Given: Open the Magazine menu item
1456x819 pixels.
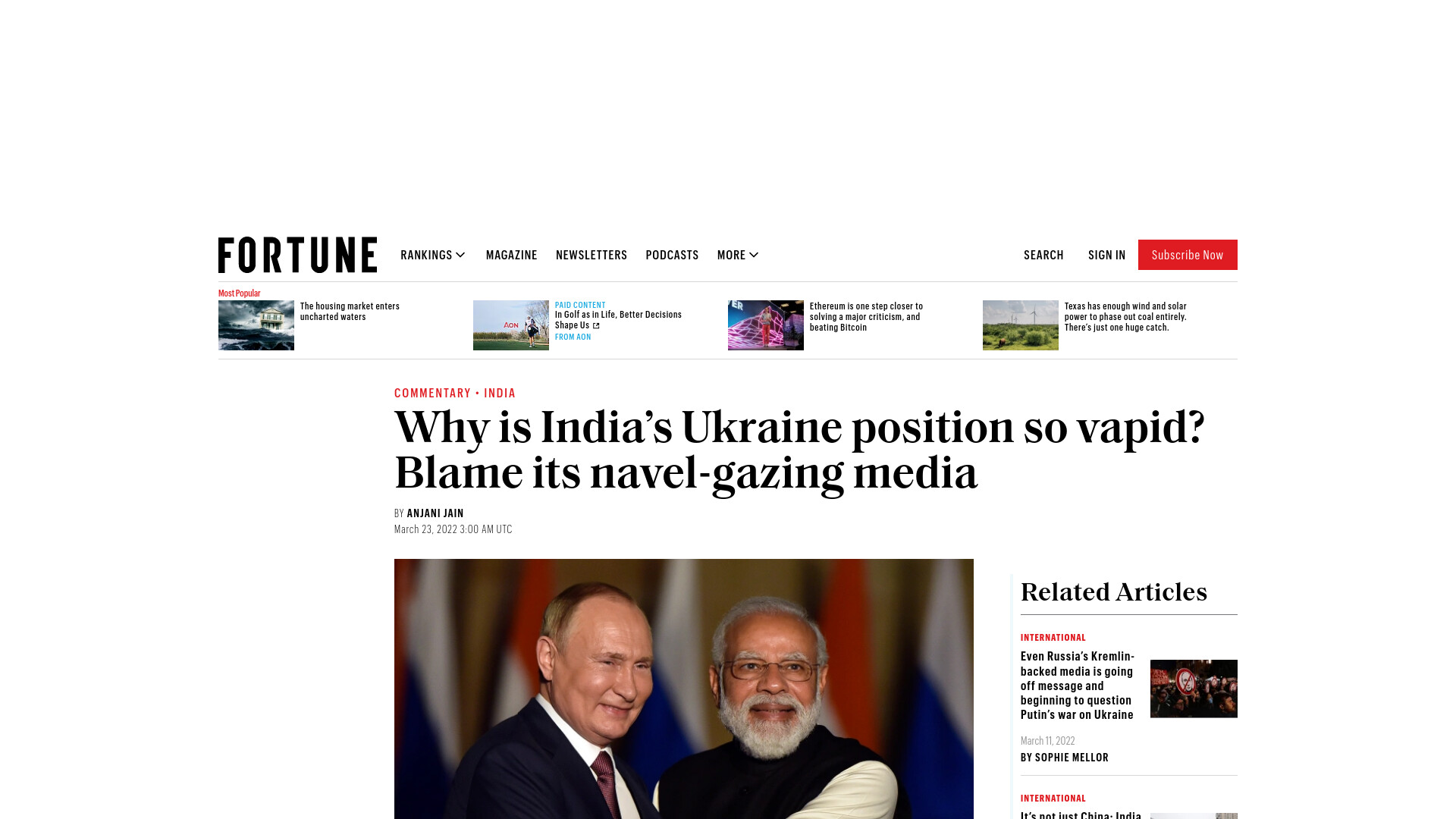Looking at the screenshot, I should [511, 255].
